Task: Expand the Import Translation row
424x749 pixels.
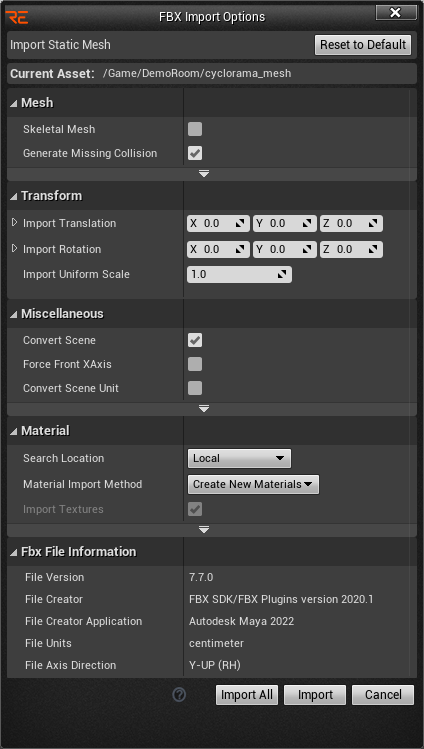Action: (14, 223)
